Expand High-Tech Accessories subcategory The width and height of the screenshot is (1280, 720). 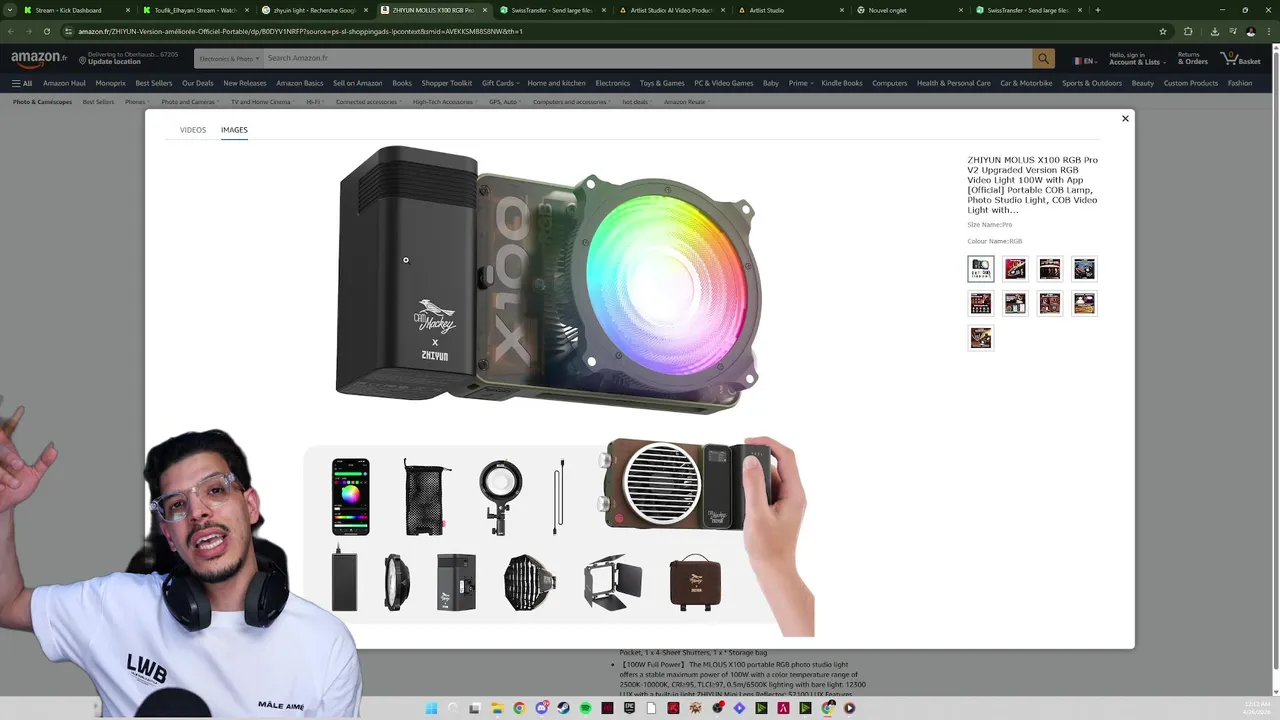click(x=445, y=102)
